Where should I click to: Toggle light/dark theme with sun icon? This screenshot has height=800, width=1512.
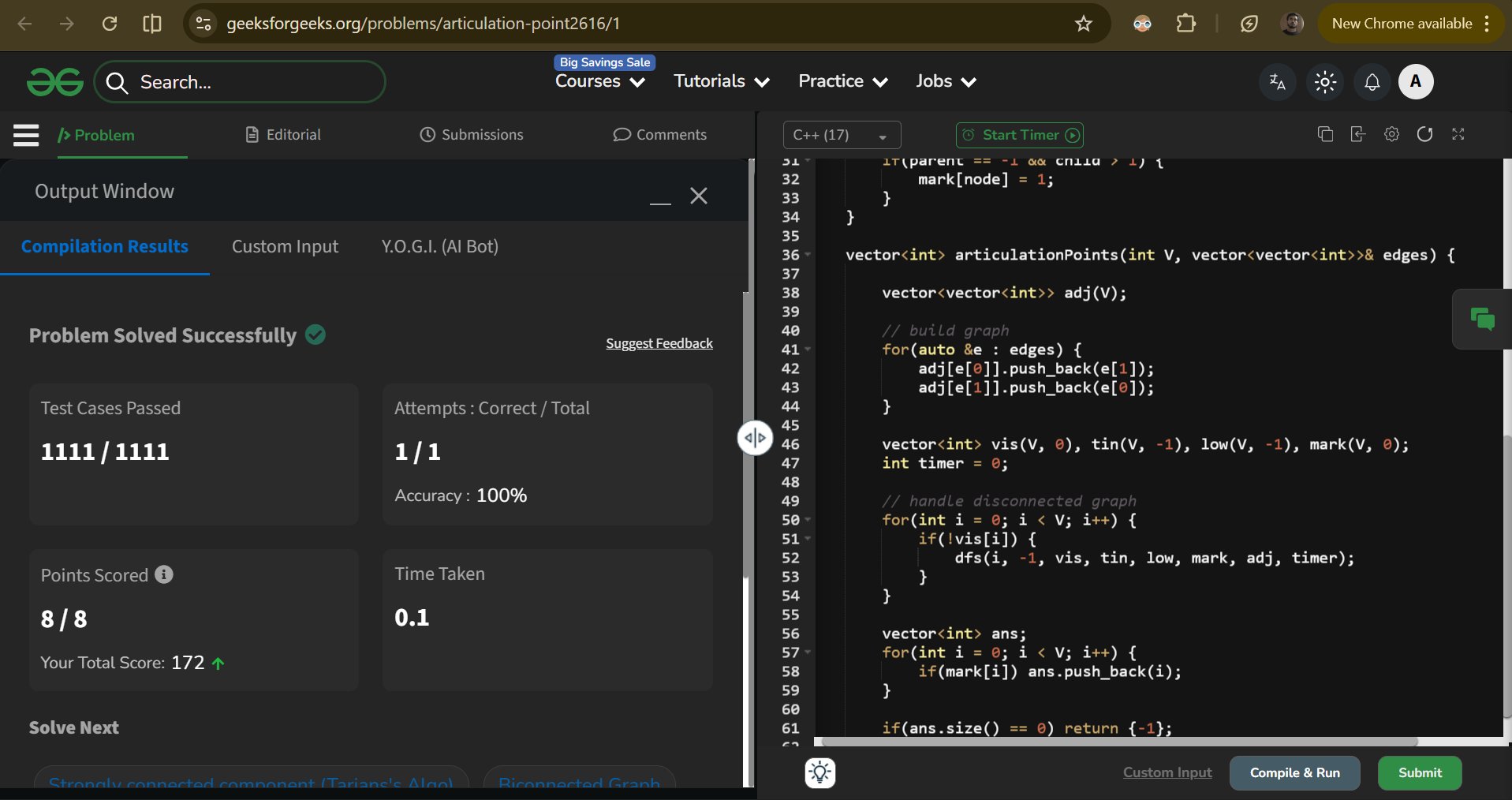click(x=1325, y=82)
